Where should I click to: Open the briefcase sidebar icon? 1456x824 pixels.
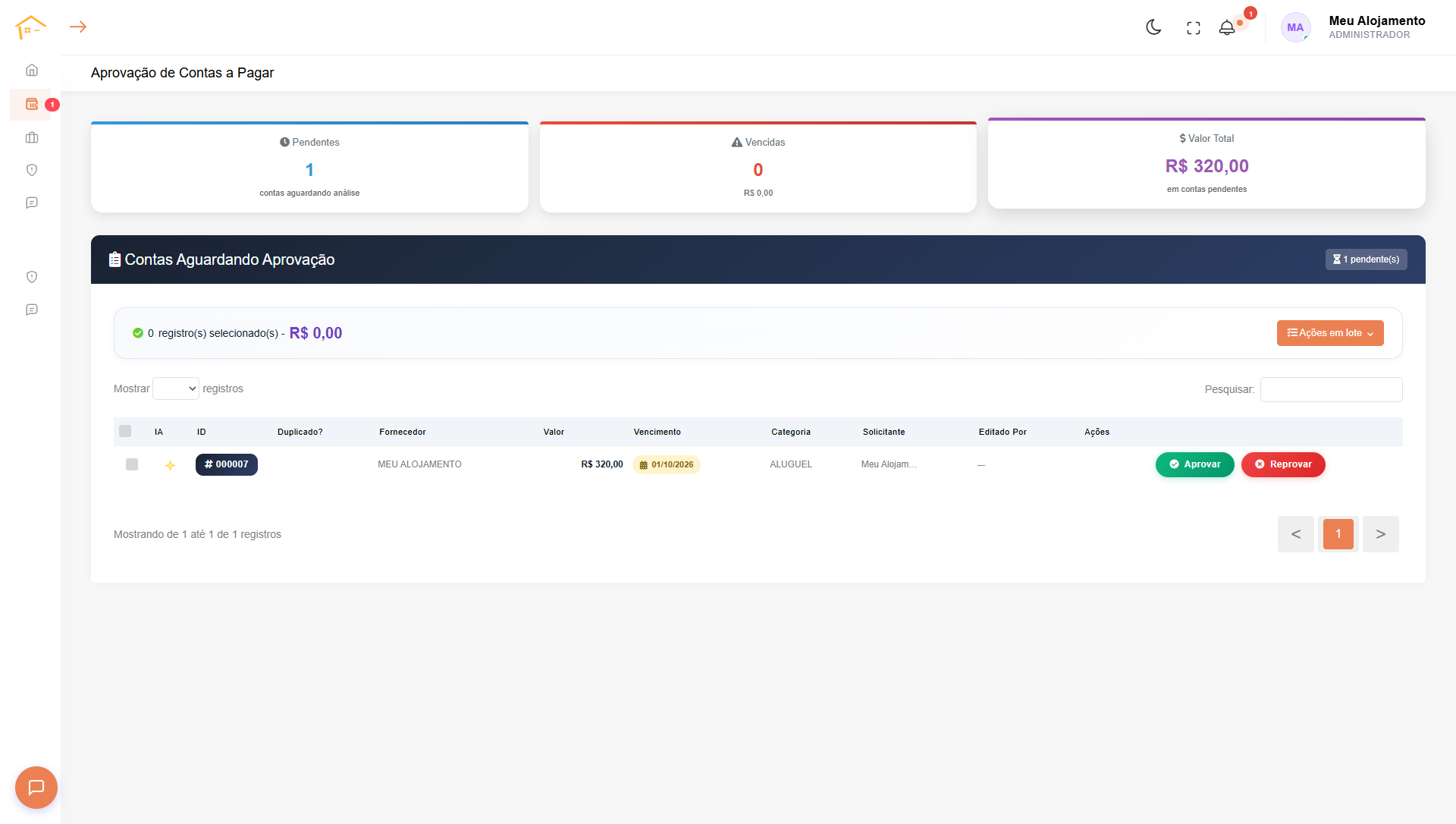[x=32, y=137]
